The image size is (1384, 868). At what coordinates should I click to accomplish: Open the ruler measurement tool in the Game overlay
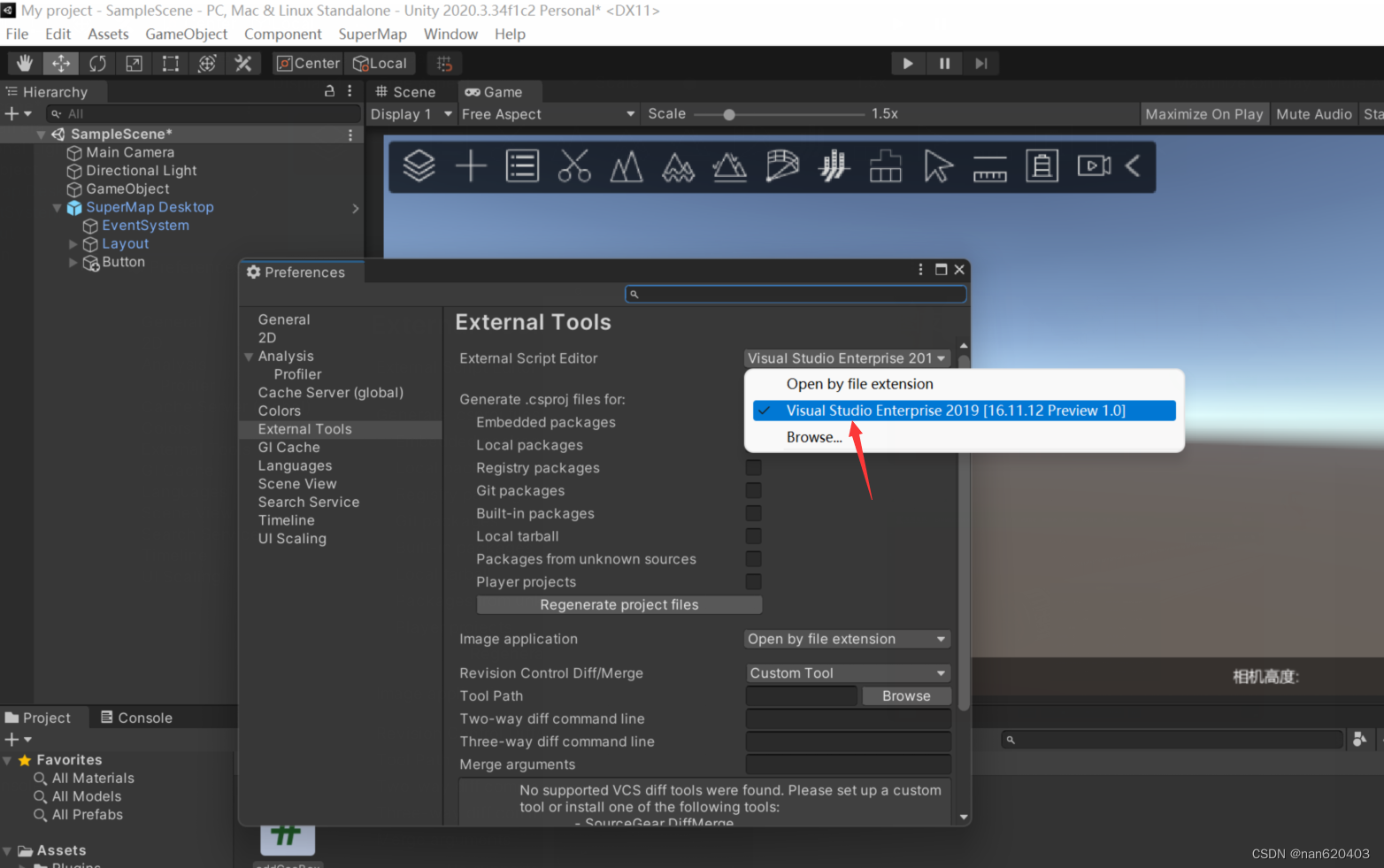point(989,166)
